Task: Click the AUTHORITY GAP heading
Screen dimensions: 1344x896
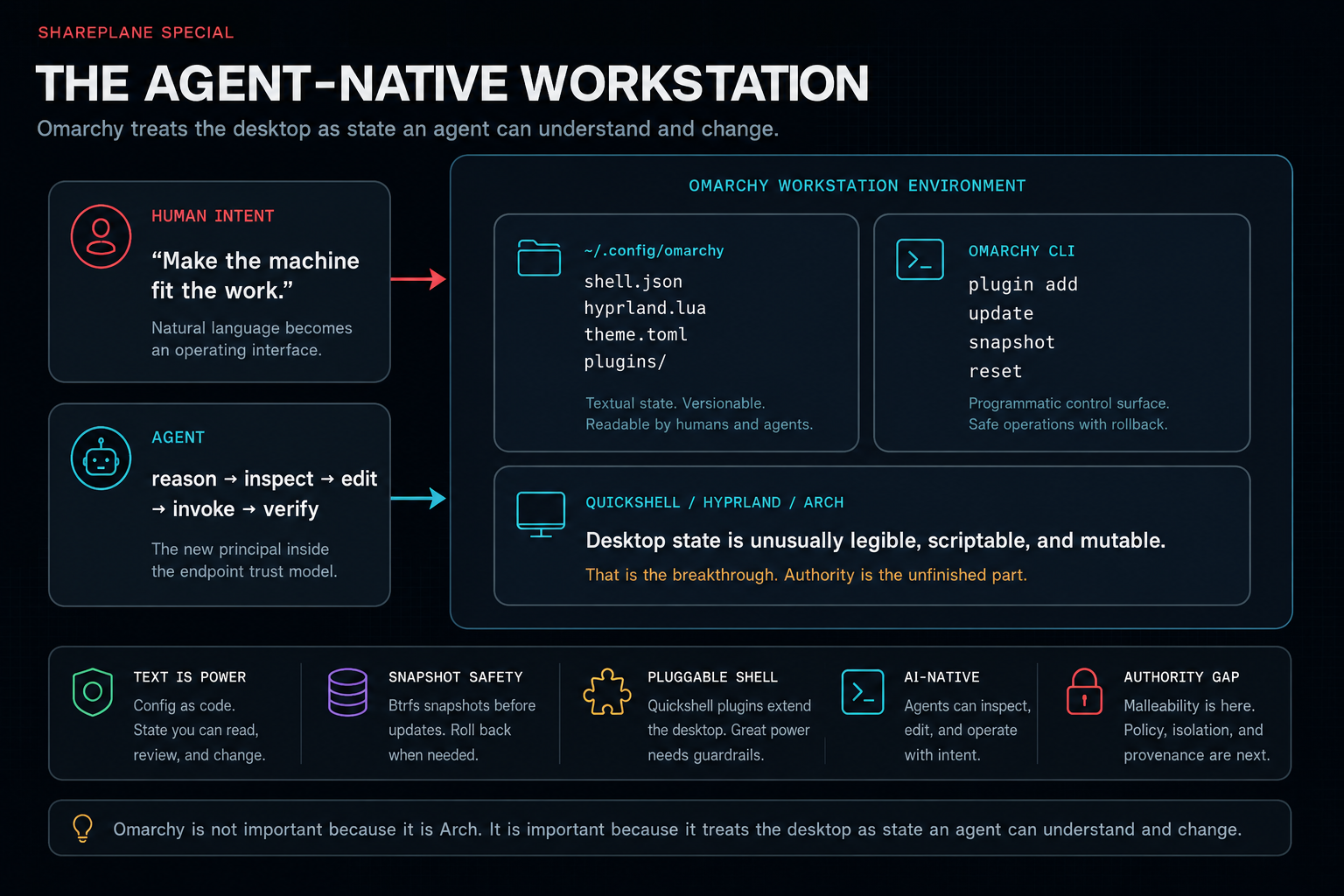Action: tap(1181, 677)
